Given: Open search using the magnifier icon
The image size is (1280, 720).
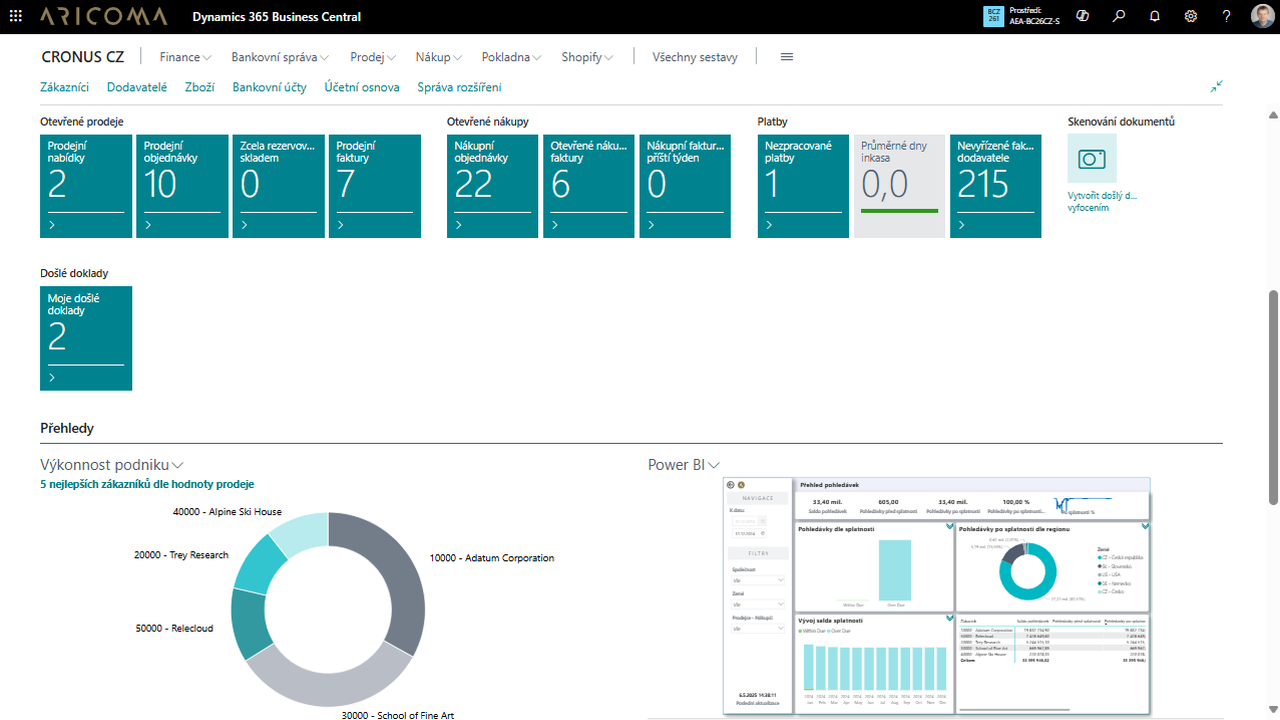Looking at the screenshot, I should coord(1118,16).
